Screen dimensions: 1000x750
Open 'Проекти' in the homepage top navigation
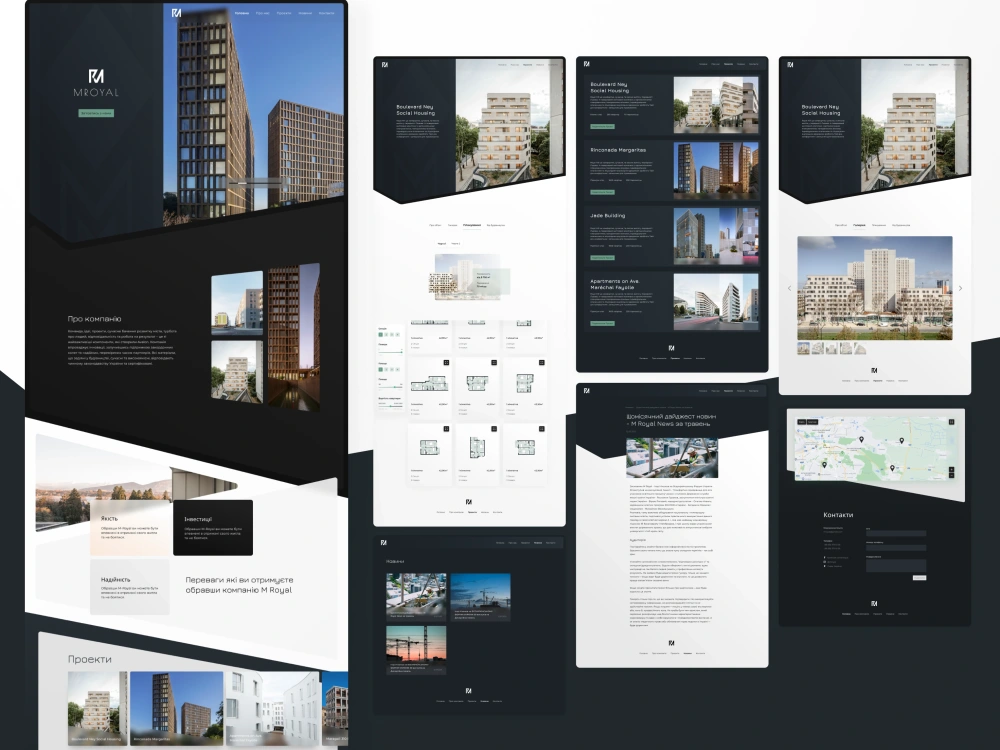[284, 13]
